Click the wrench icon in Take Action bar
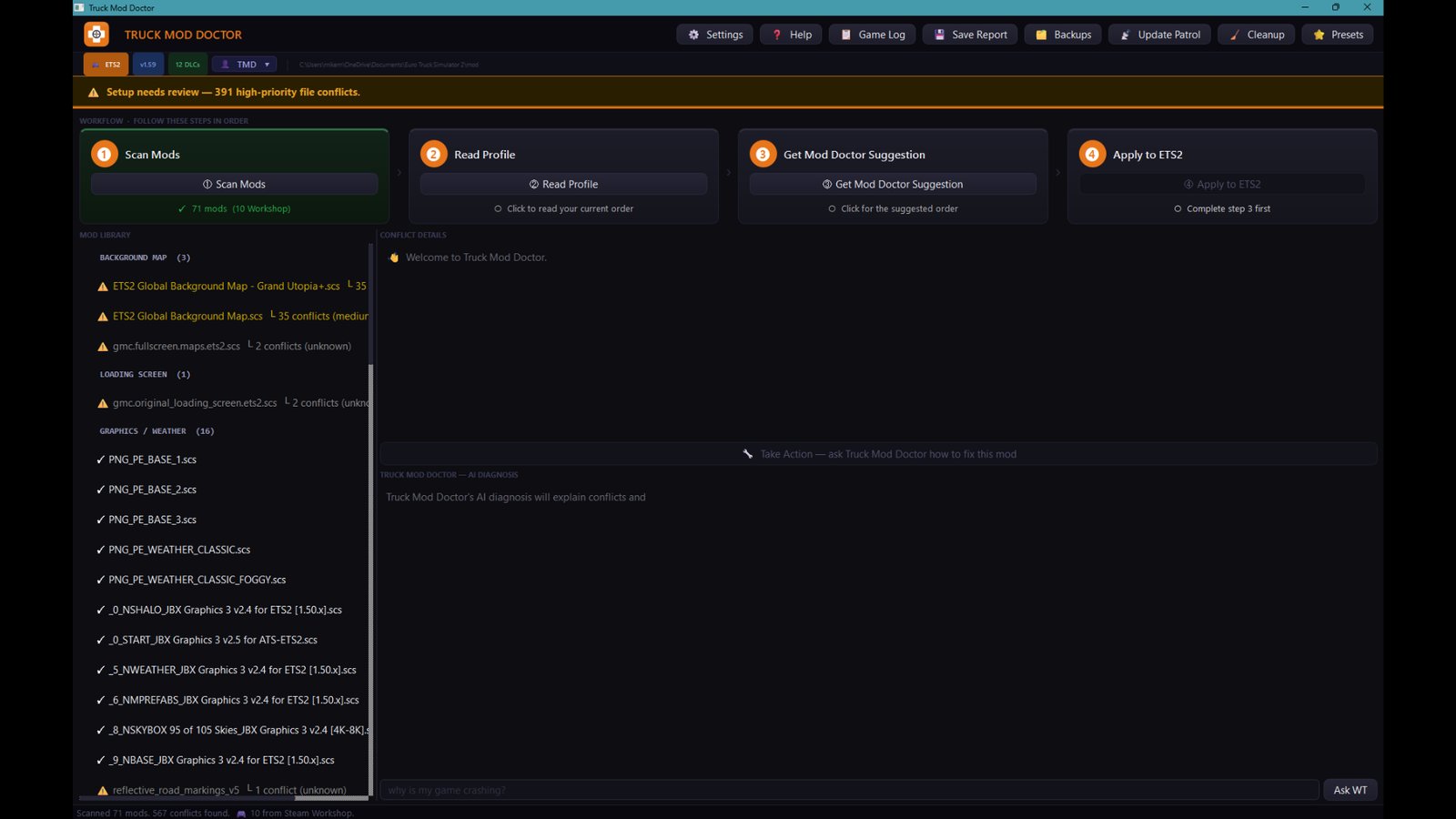1456x819 pixels. click(x=747, y=453)
